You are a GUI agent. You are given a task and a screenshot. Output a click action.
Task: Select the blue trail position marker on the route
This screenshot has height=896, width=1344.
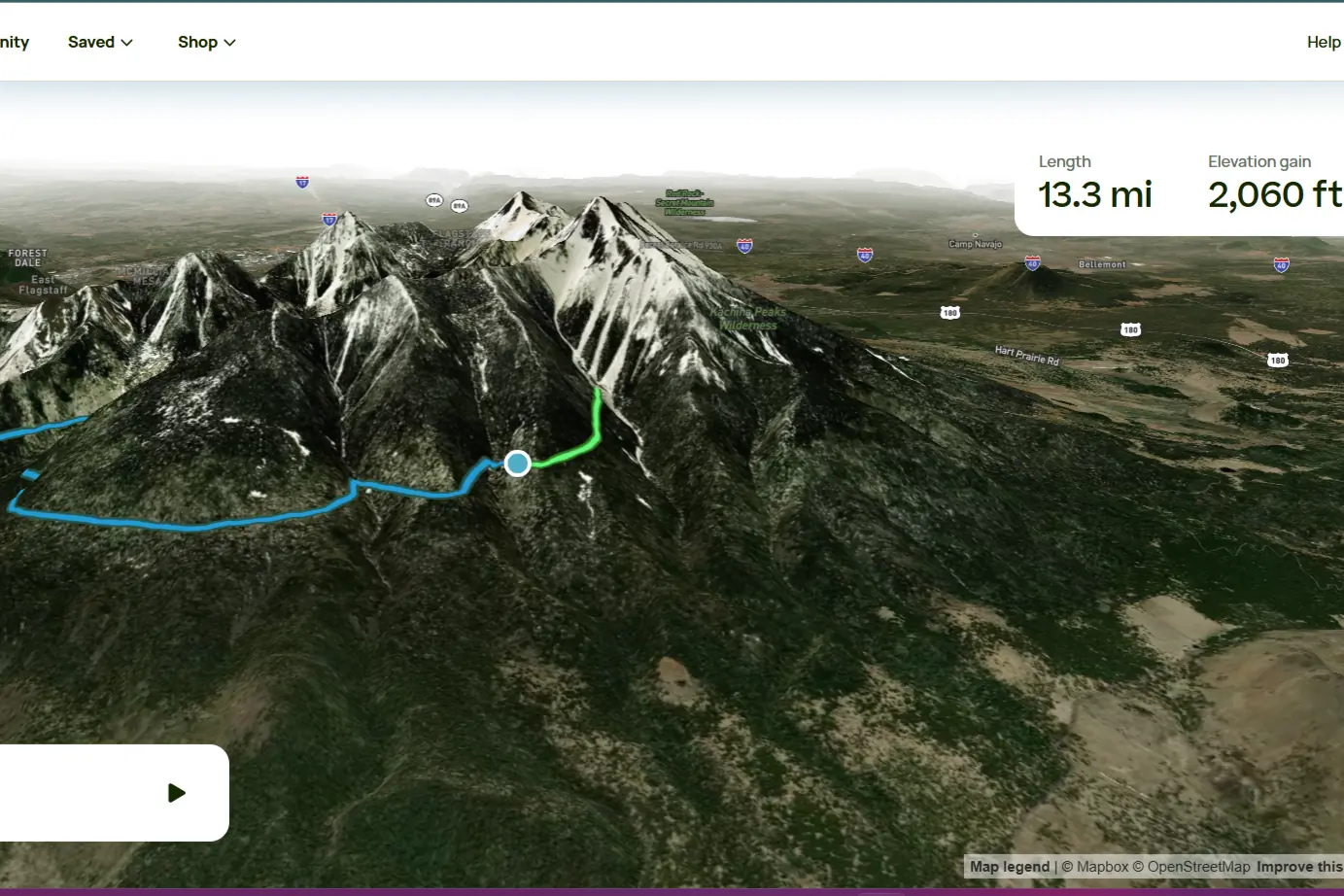(516, 464)
